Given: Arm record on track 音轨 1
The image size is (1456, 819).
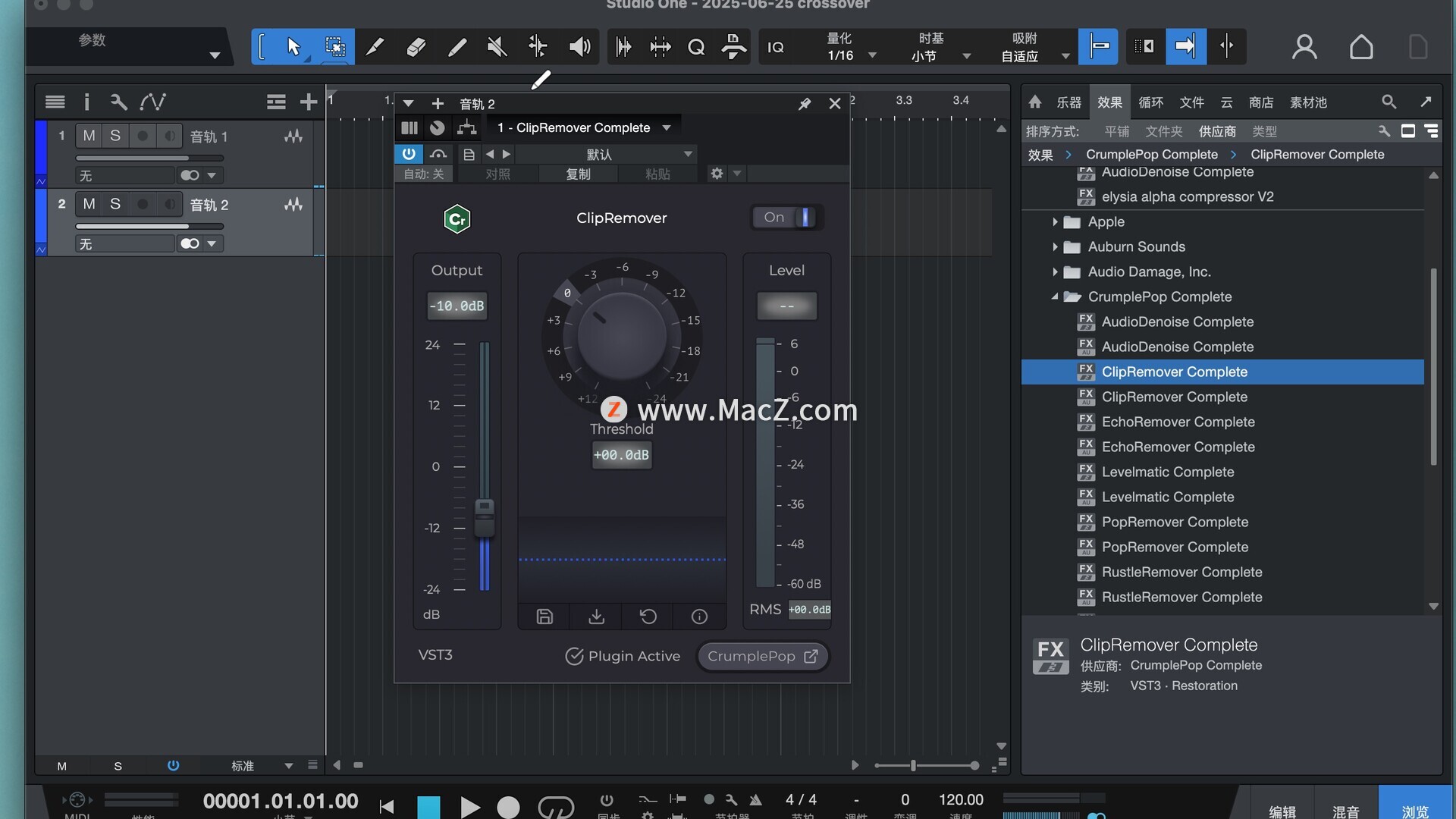Looking at the screenshot, I should pyautogui.click(x=142, y=136).
